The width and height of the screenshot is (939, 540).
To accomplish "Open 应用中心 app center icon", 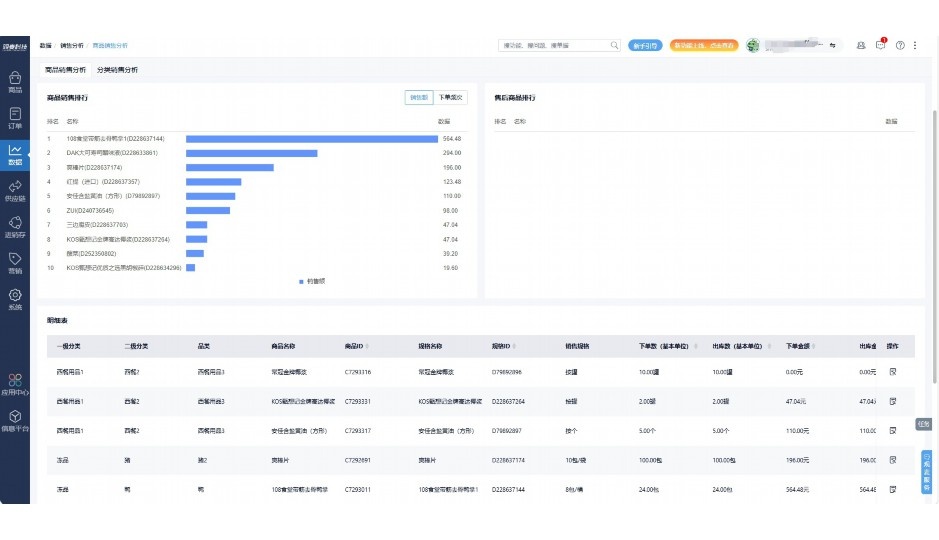I will click(x=15, y=385).
